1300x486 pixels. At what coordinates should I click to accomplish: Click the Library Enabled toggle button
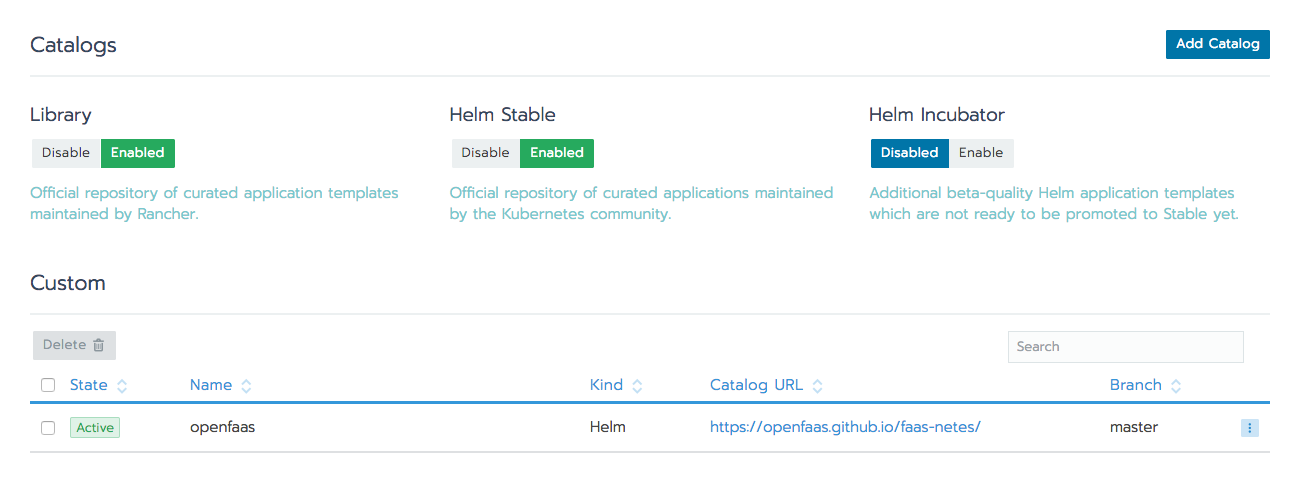(138, 153)
